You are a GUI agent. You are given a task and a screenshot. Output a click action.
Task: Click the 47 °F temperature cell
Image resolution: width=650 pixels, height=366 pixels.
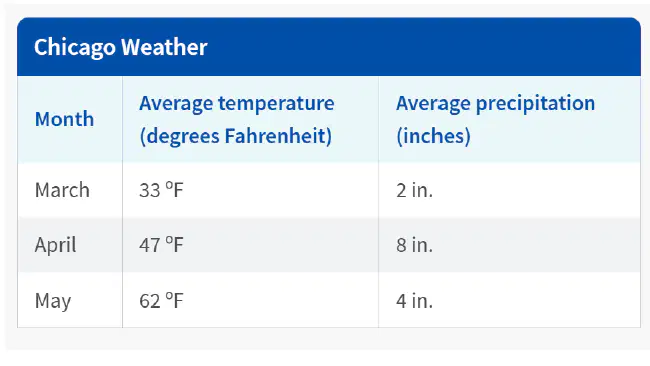[x=161, y=245]
